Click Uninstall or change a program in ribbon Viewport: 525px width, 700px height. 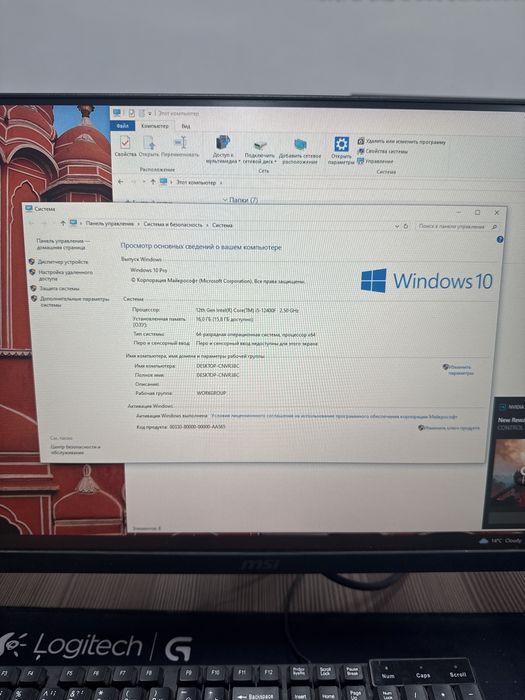[x=401, y=142]
